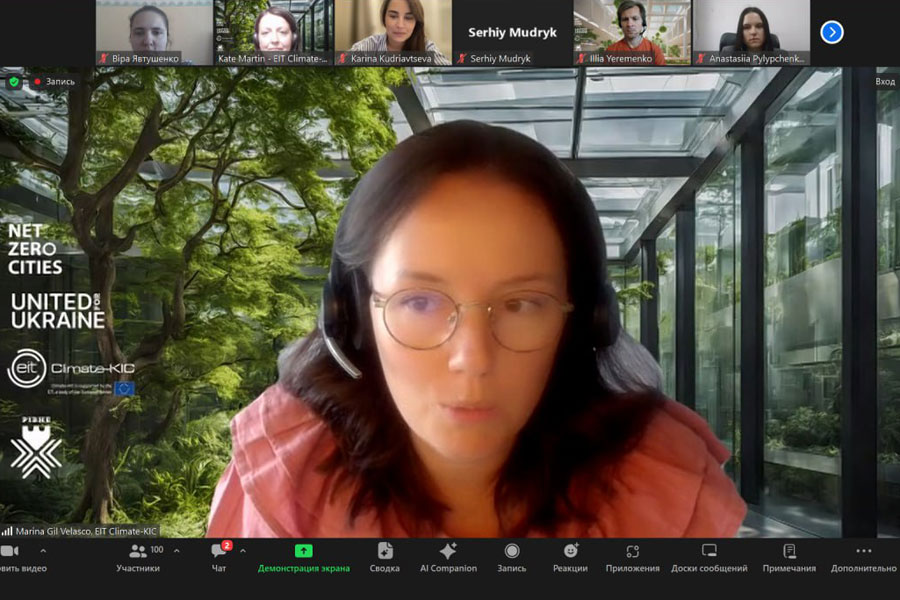Select Illia Yeremenko video thumbnail

click(x=632, y=32)
